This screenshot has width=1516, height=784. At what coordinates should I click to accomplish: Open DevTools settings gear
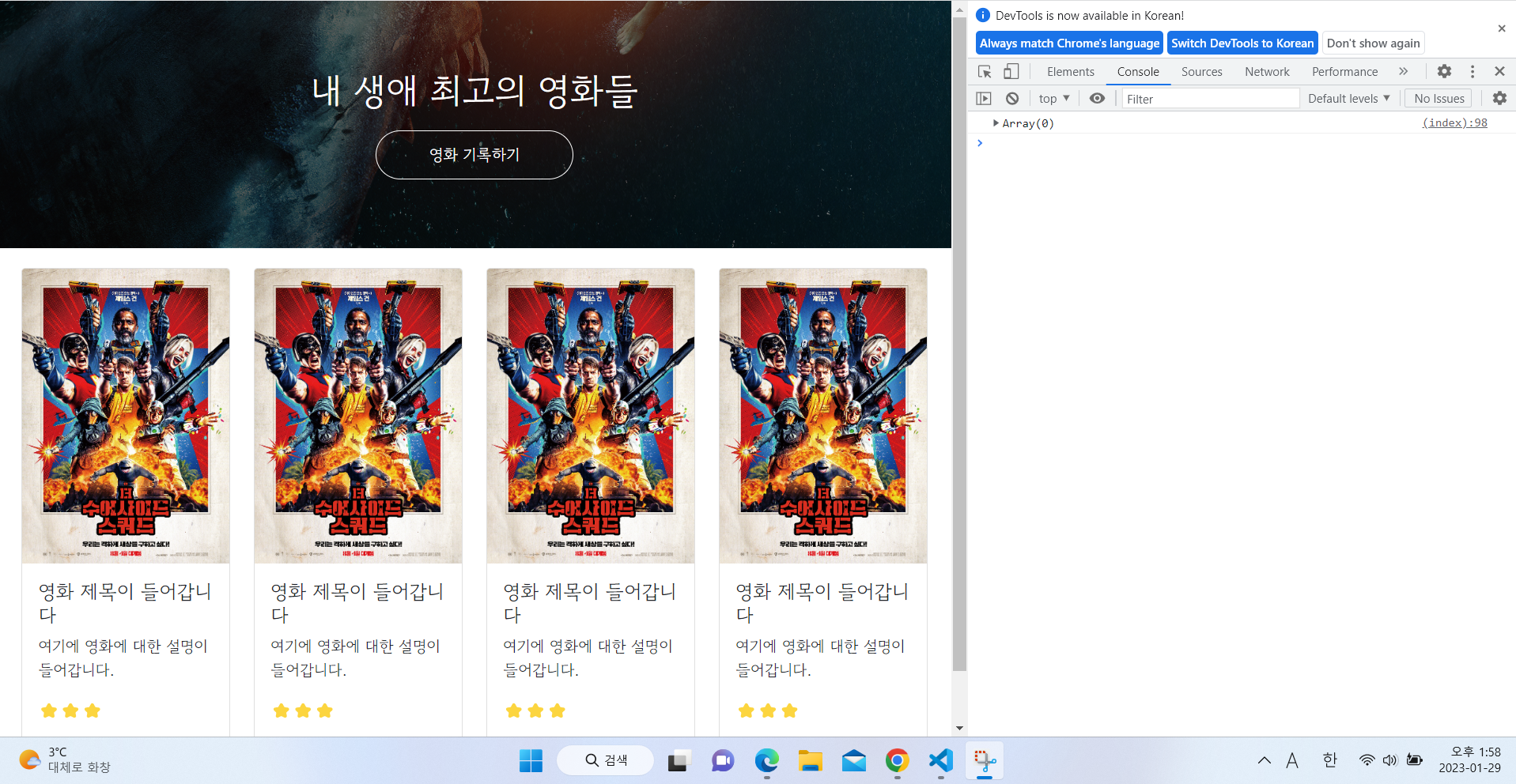coord(1444,71)
